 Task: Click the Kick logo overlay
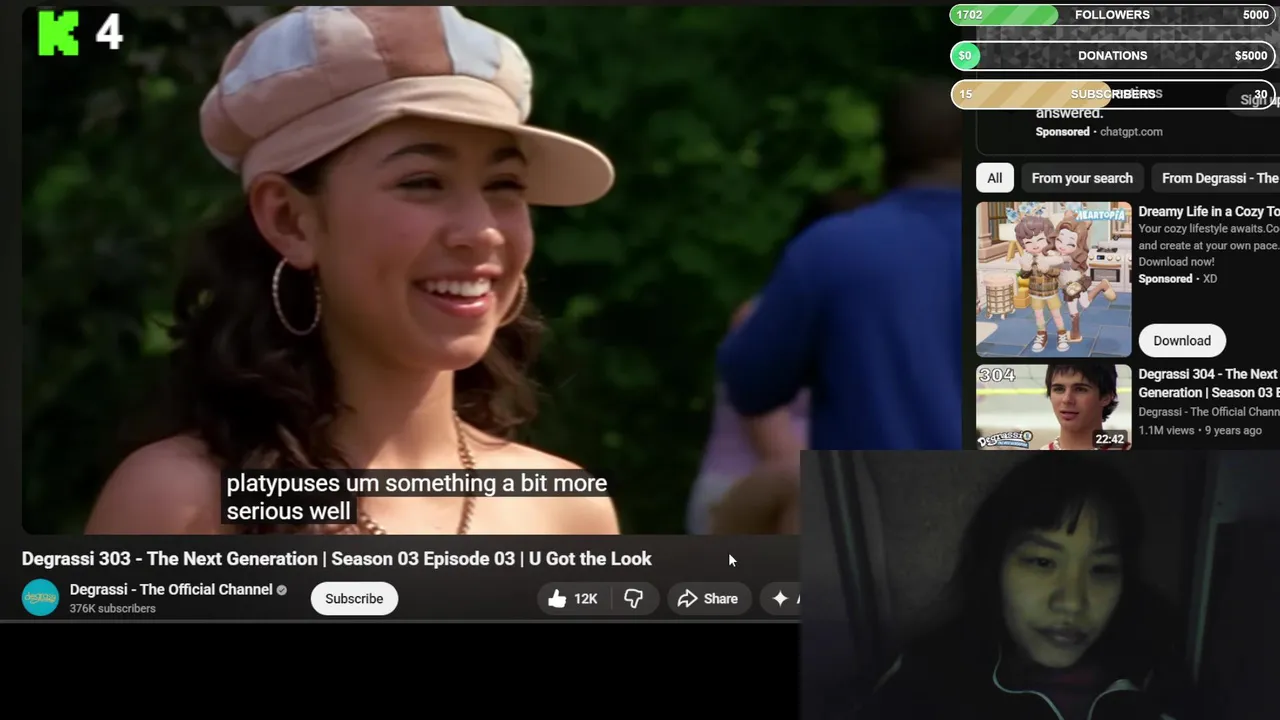coord(58,32)
